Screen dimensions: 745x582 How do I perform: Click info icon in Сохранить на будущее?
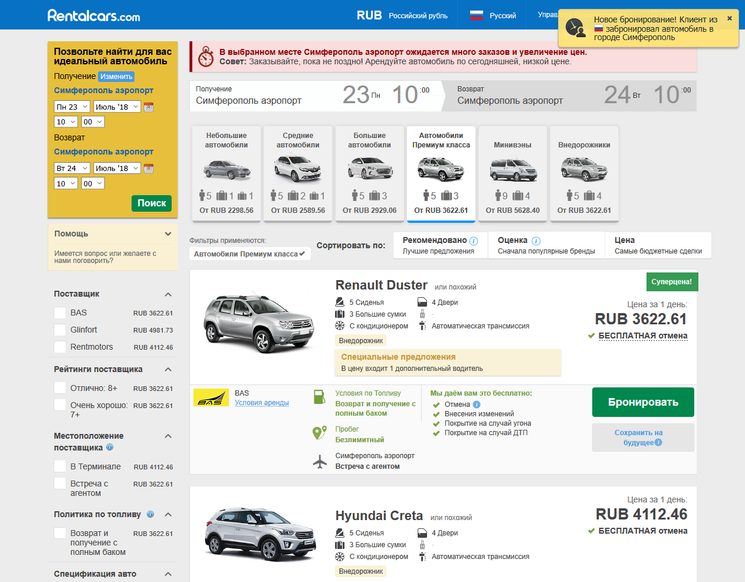(658, 442)
